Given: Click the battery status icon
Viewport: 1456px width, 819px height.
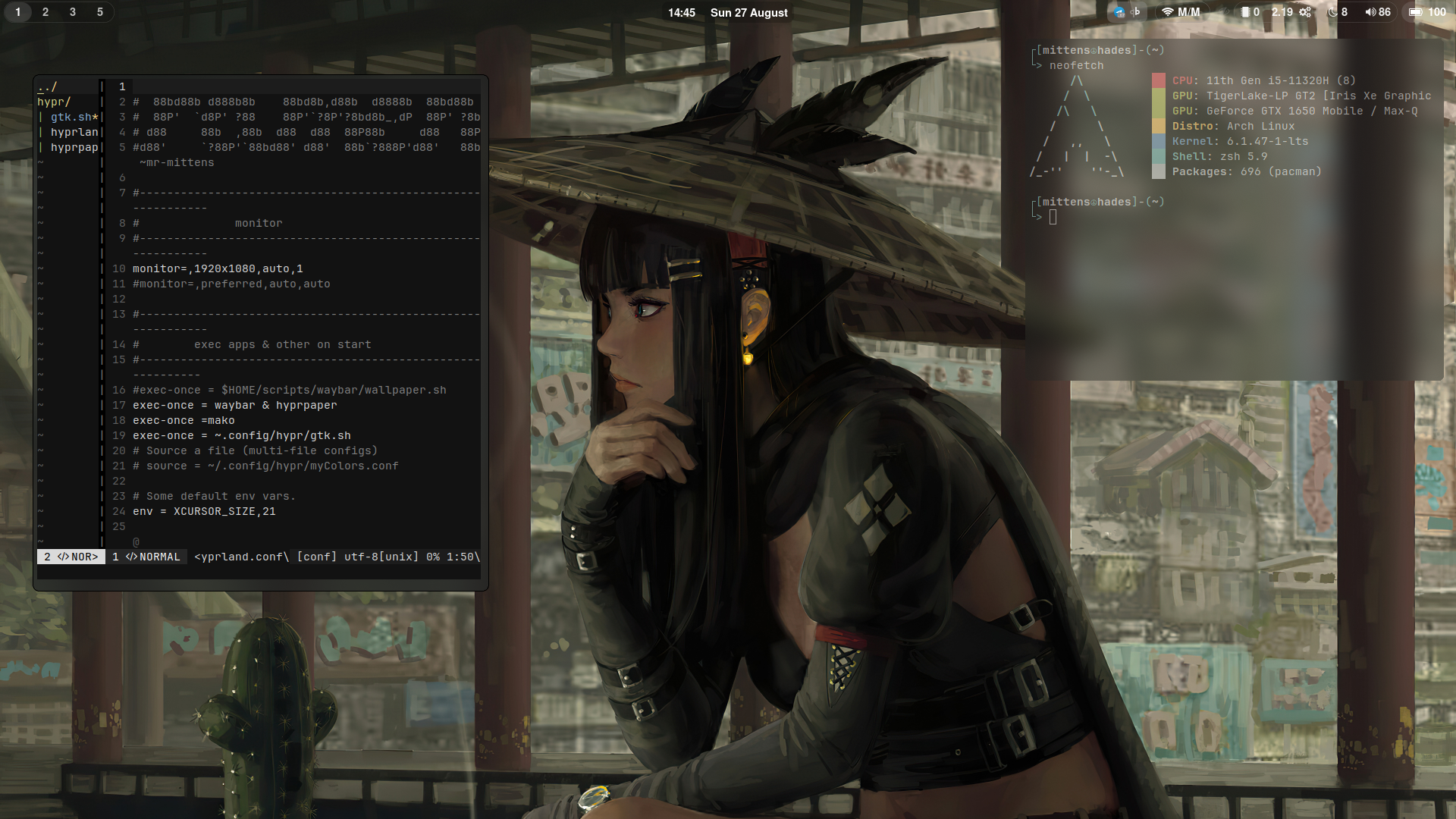Looking at the screenshot, I should coord(1415,12).
